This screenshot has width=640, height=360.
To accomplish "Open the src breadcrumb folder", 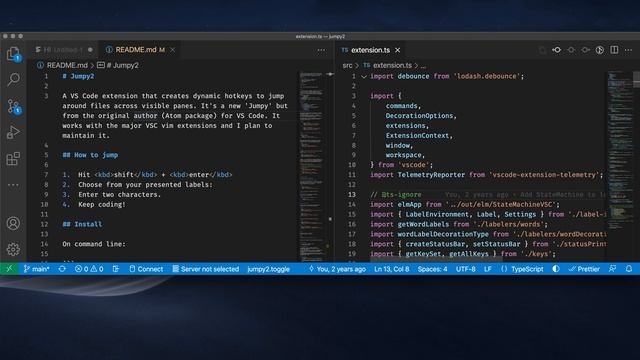I will (347, 65).
